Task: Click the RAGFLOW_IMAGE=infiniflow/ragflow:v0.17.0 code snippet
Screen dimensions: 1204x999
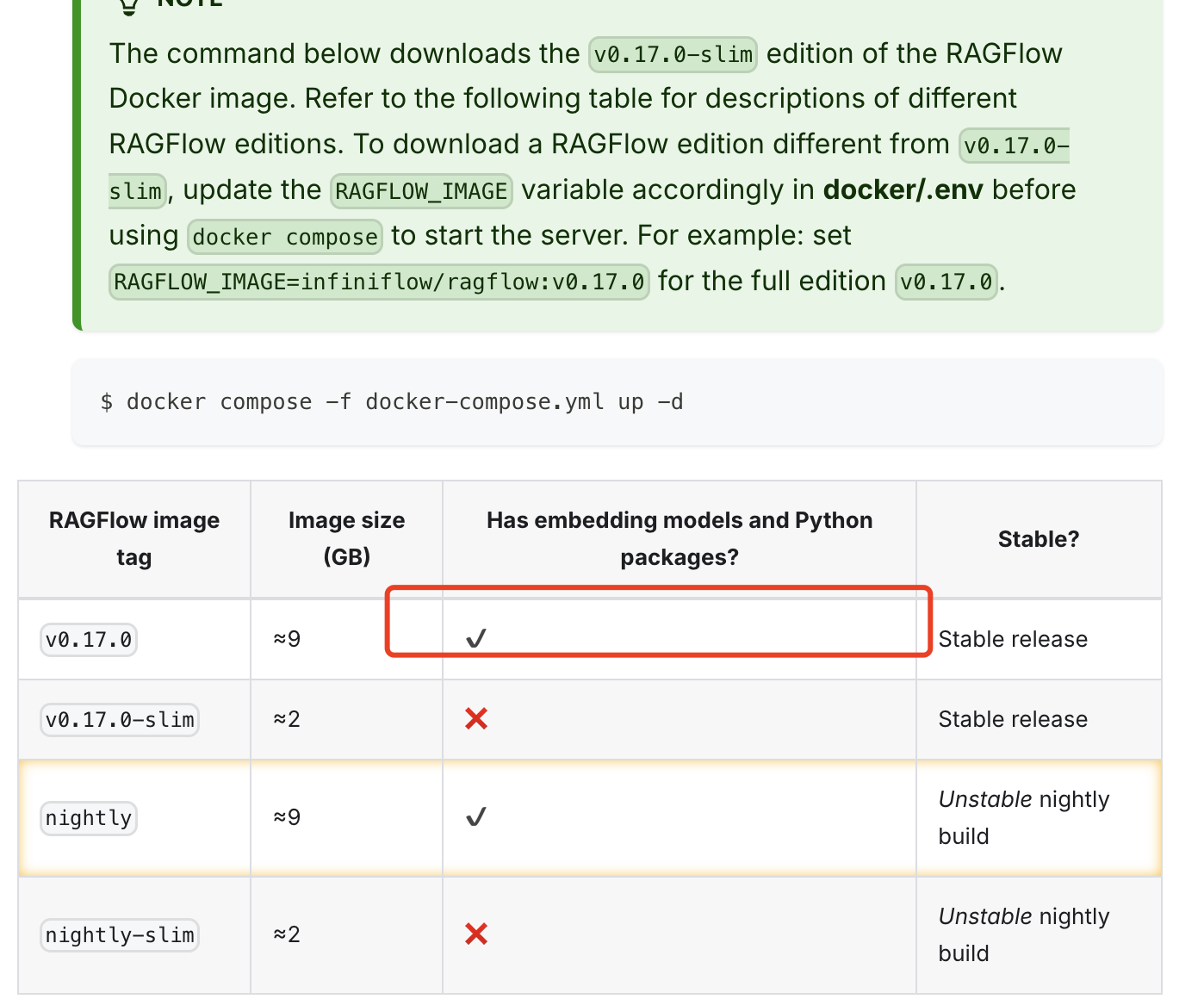Action: tap(379, 282)
